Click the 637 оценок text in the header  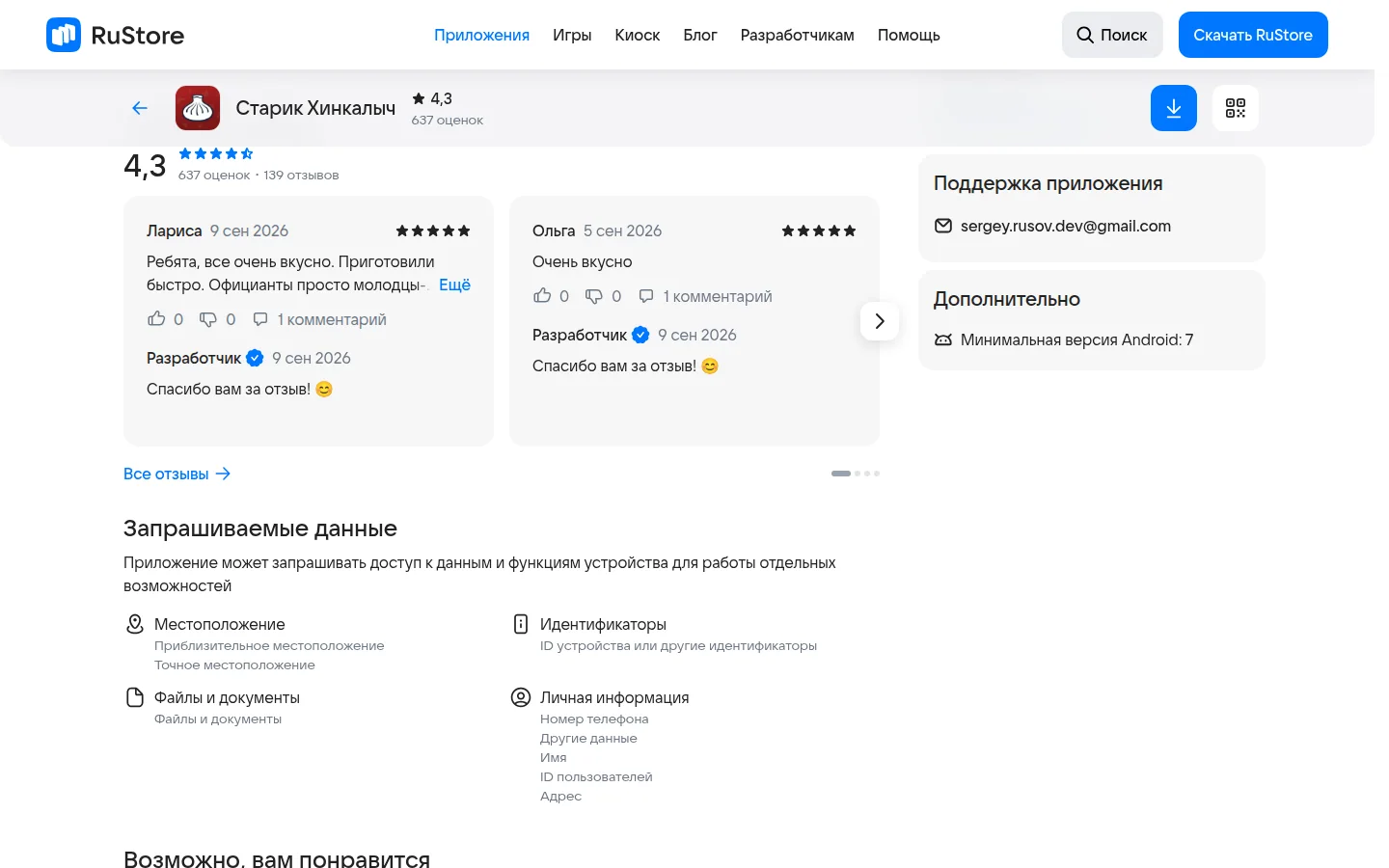pyautogui.click(x=448, y=121)
